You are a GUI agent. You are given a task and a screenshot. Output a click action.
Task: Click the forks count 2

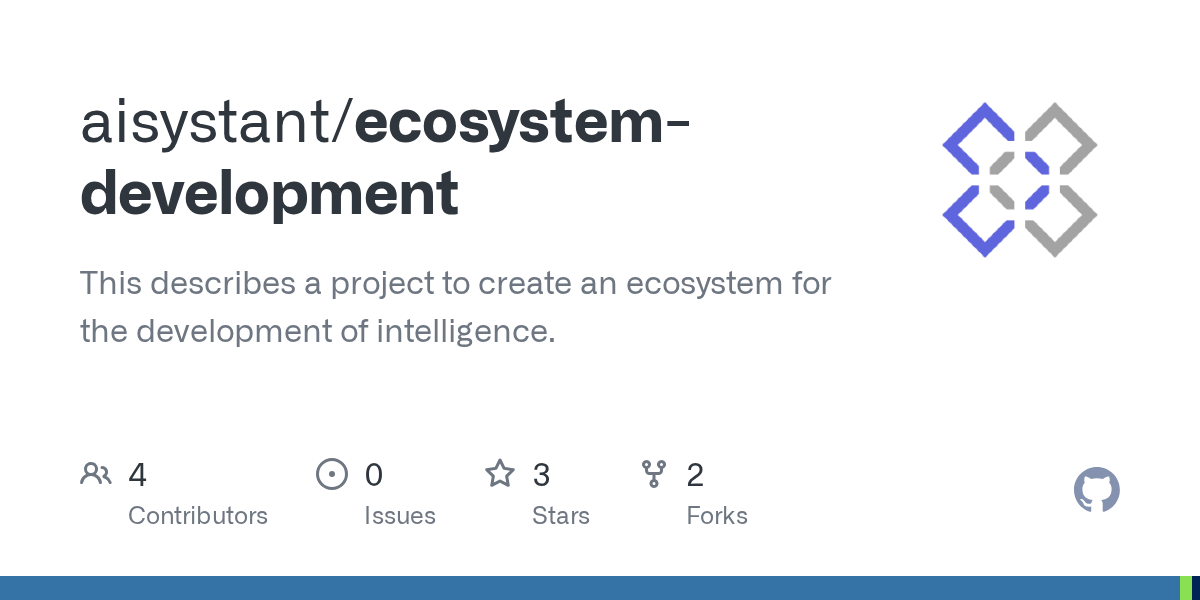click(x=695, y=475)
